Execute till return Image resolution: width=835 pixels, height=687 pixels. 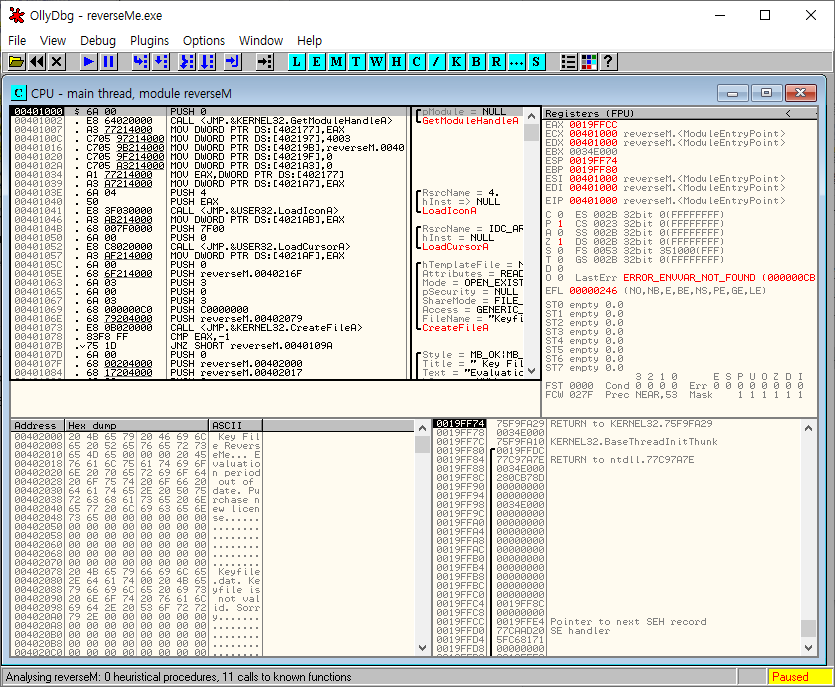point(233,62)
